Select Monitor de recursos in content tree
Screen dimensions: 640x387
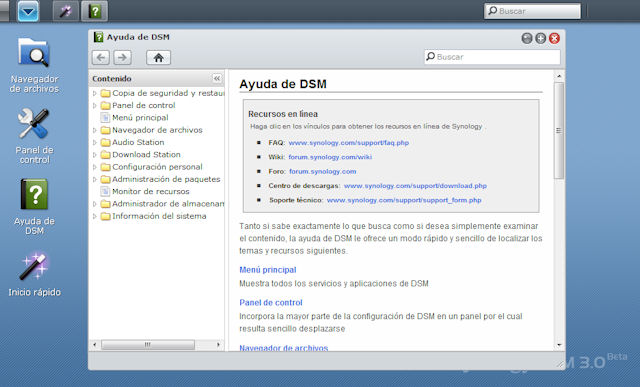coord(151,191)
